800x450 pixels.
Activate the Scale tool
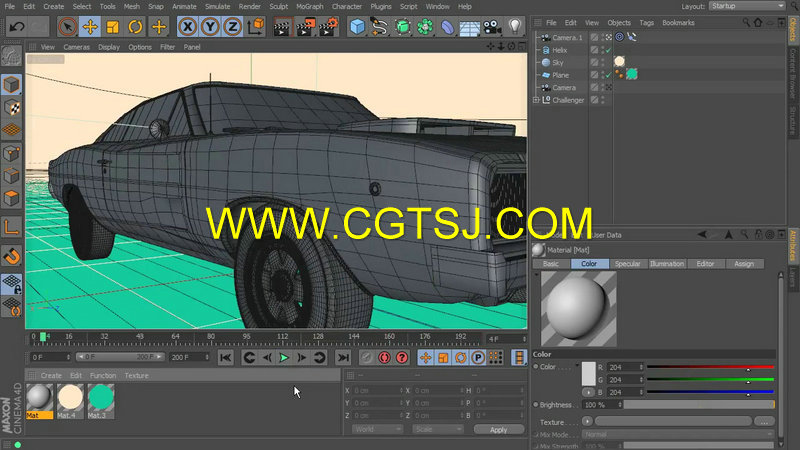click(x=112, y=27)
